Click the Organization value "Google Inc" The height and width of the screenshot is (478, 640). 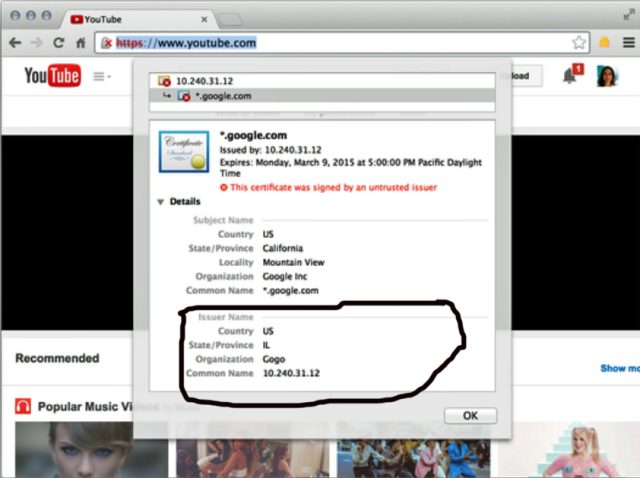284,276
